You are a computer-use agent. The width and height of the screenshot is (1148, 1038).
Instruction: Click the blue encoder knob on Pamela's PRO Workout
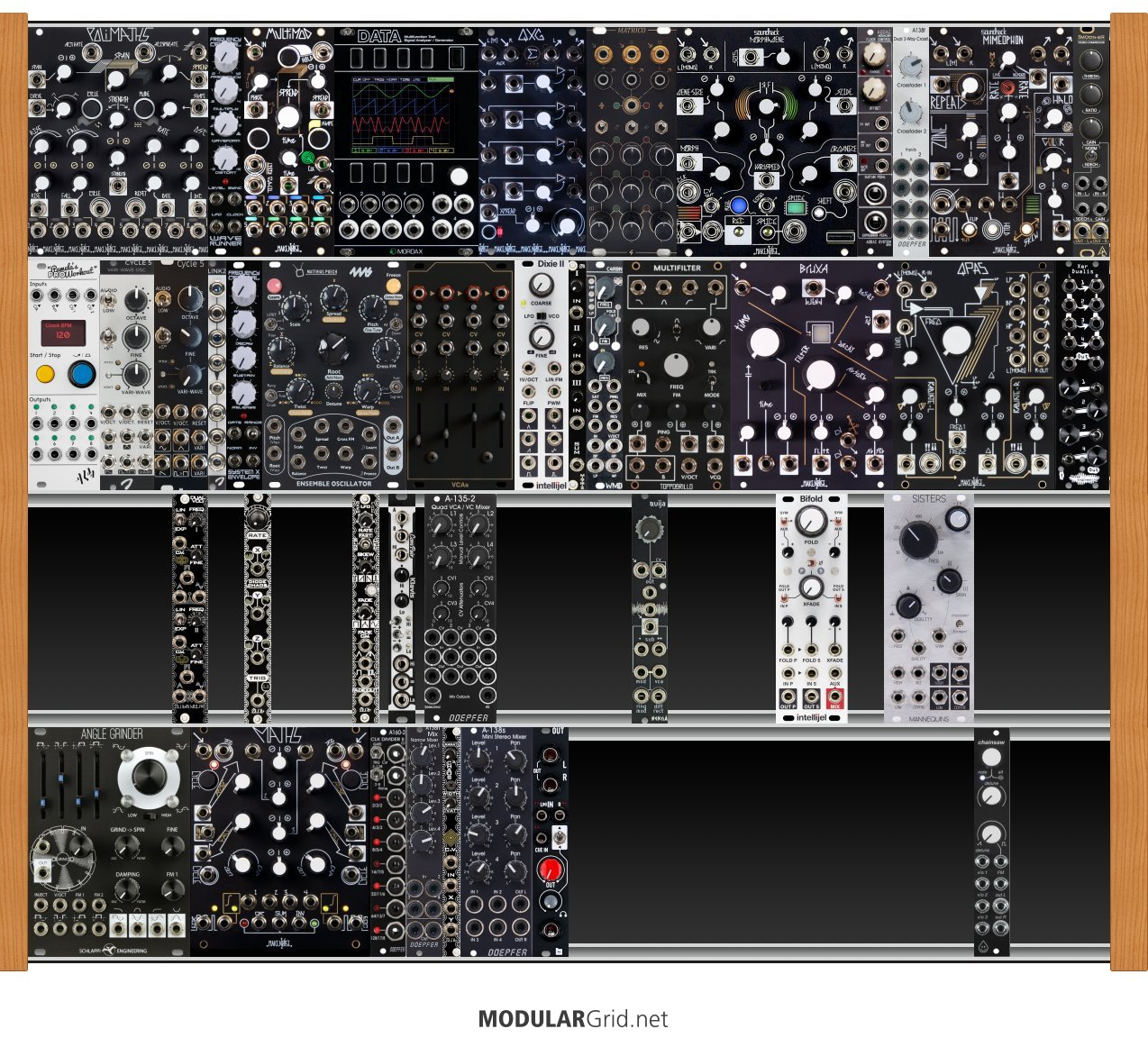pyautogui.click(x=82, y=373)
